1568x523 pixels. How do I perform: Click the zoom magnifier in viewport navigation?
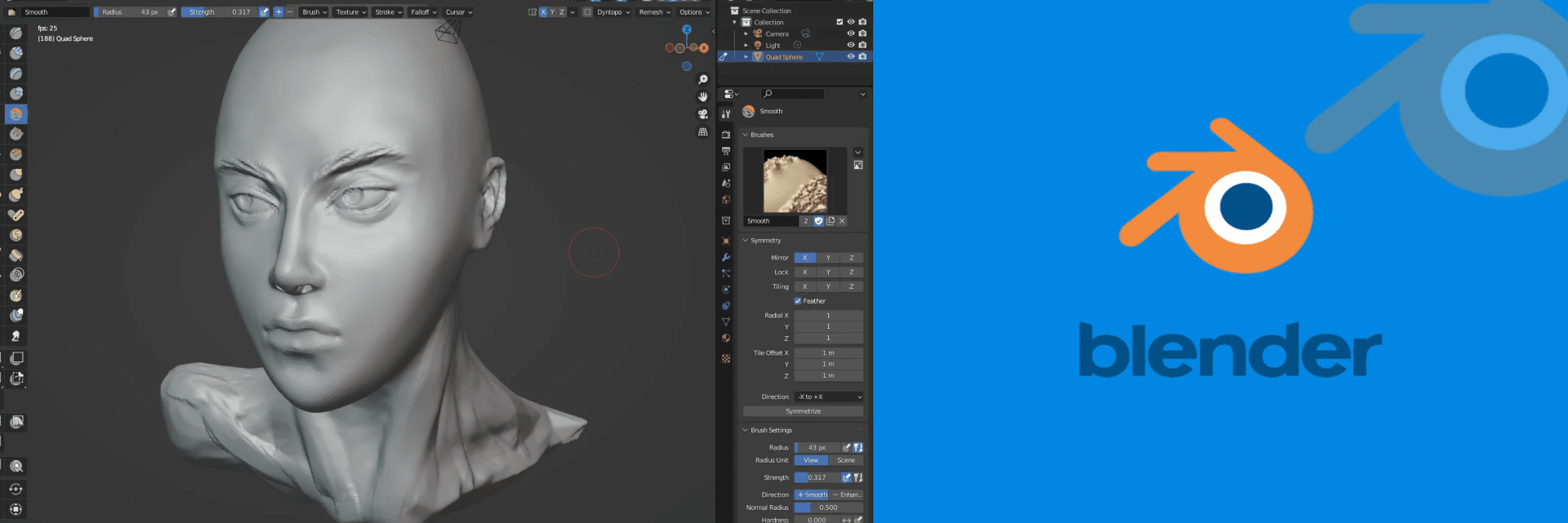coord(702,79)
